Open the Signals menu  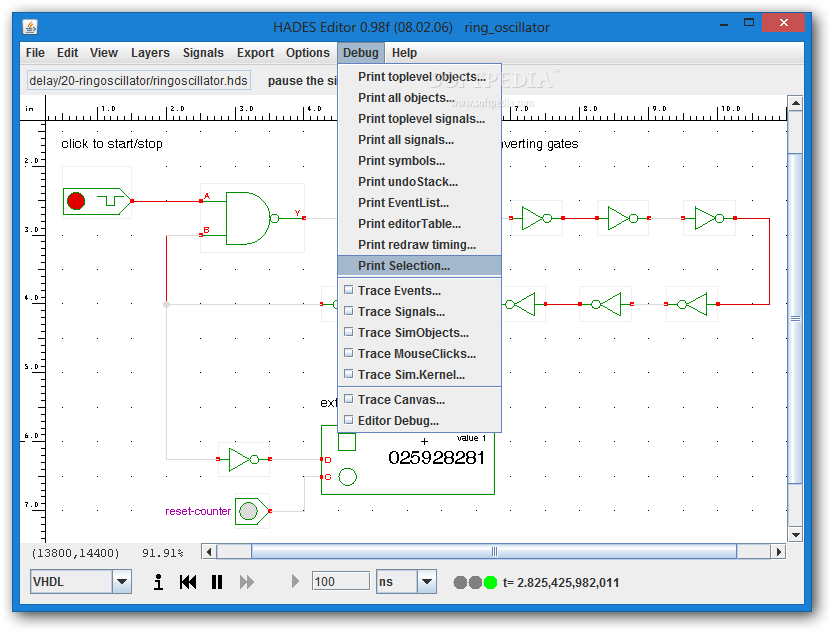[203, 53]
